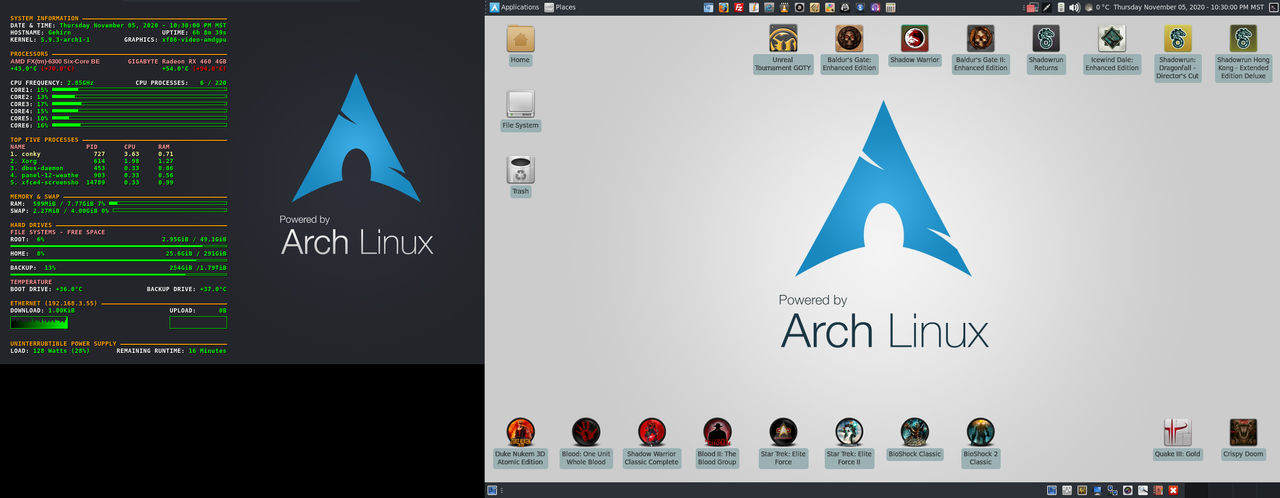Click the volume speaker icon in tray
This screenshot has height=498, width=1280.
pyautogui.click(x=1074, y=7)
